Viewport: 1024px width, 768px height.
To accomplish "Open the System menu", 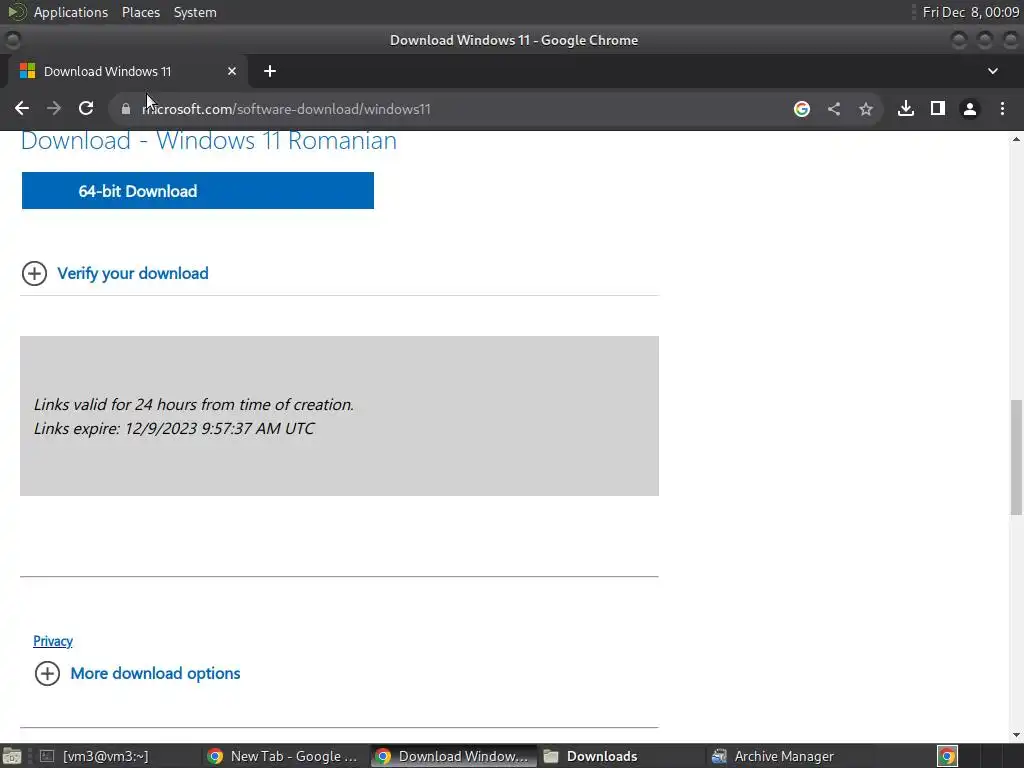I will pos(195,12).
